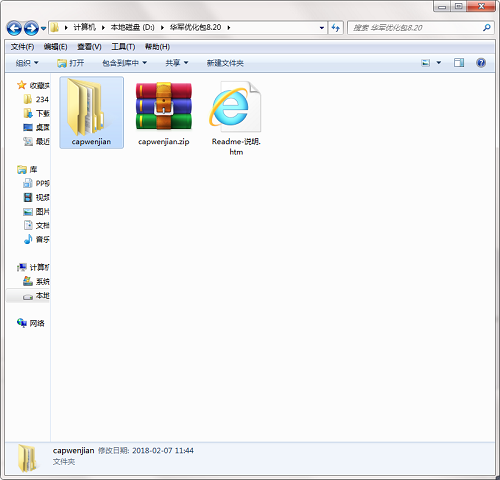
Task: Refresh the current folder view
Action: pyautogui.click(x=336, y=28)
